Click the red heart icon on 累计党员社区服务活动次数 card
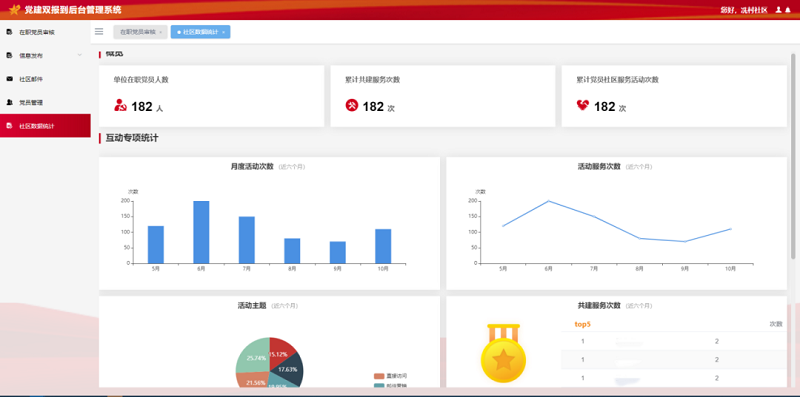The height and width of the screenshot is (397, 800). click(583, 105)
